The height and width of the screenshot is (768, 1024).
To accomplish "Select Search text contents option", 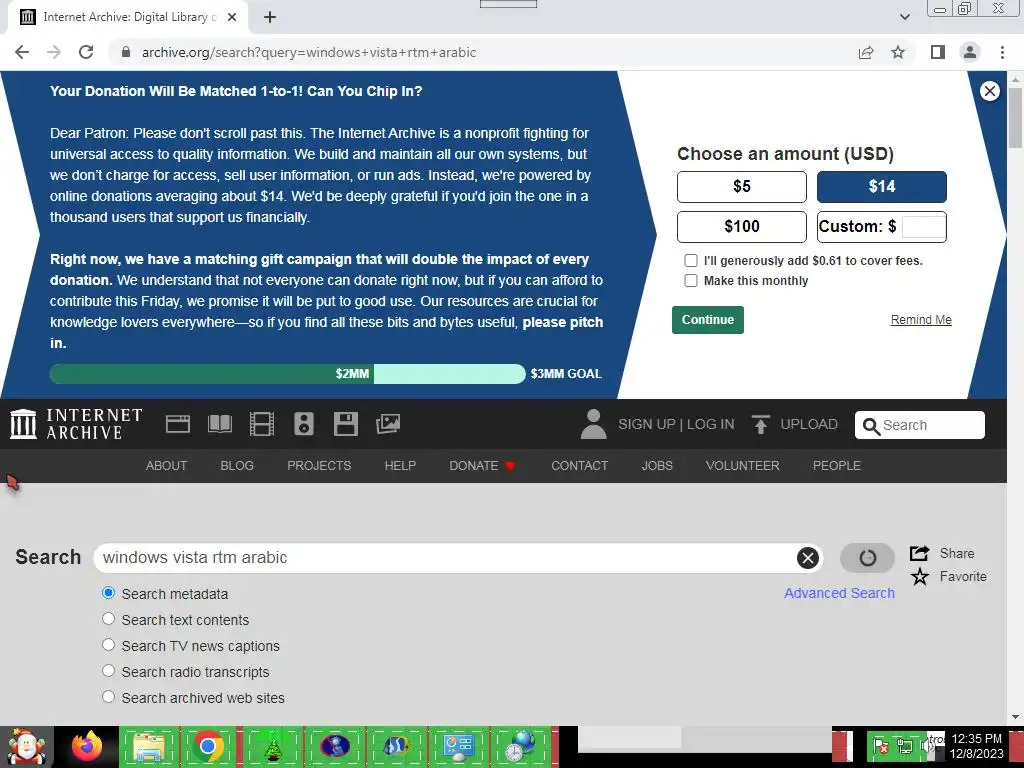I will (x=108, y=618).
